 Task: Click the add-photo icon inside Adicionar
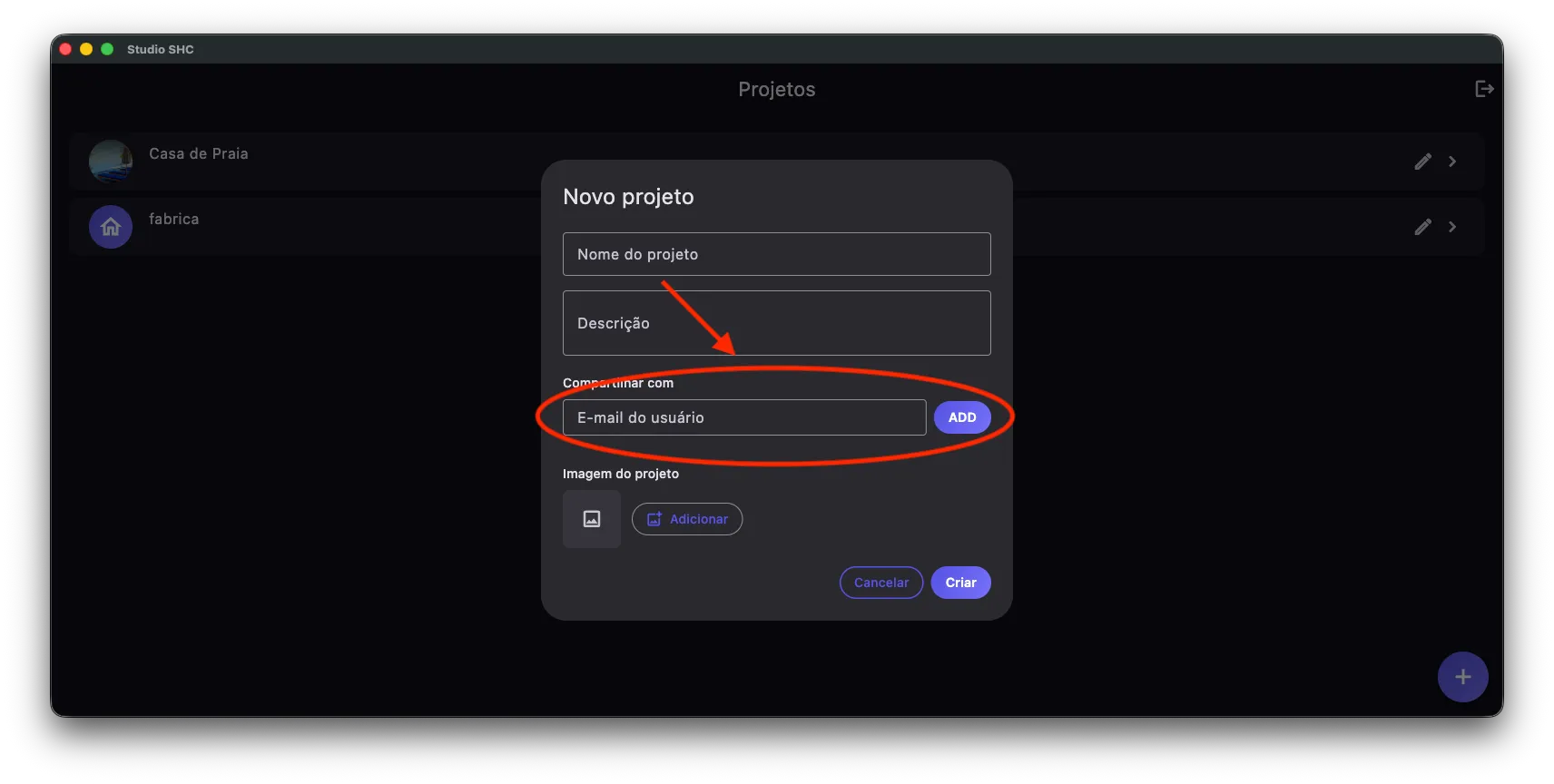pyautogui.click(x=654, y=519)
